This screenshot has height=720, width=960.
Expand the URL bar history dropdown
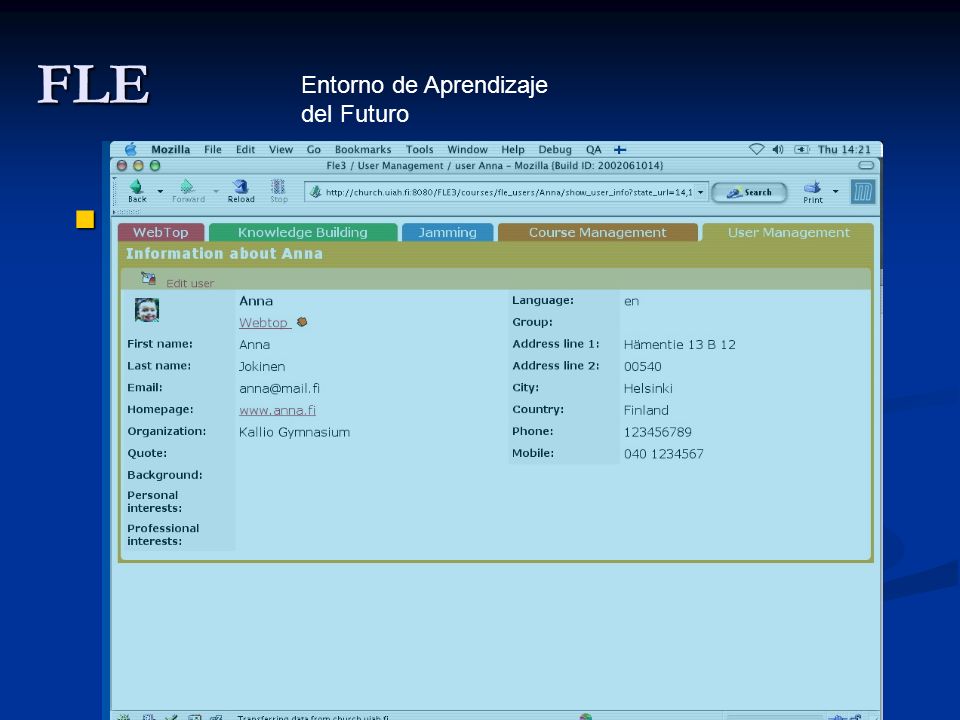point(700,192)
